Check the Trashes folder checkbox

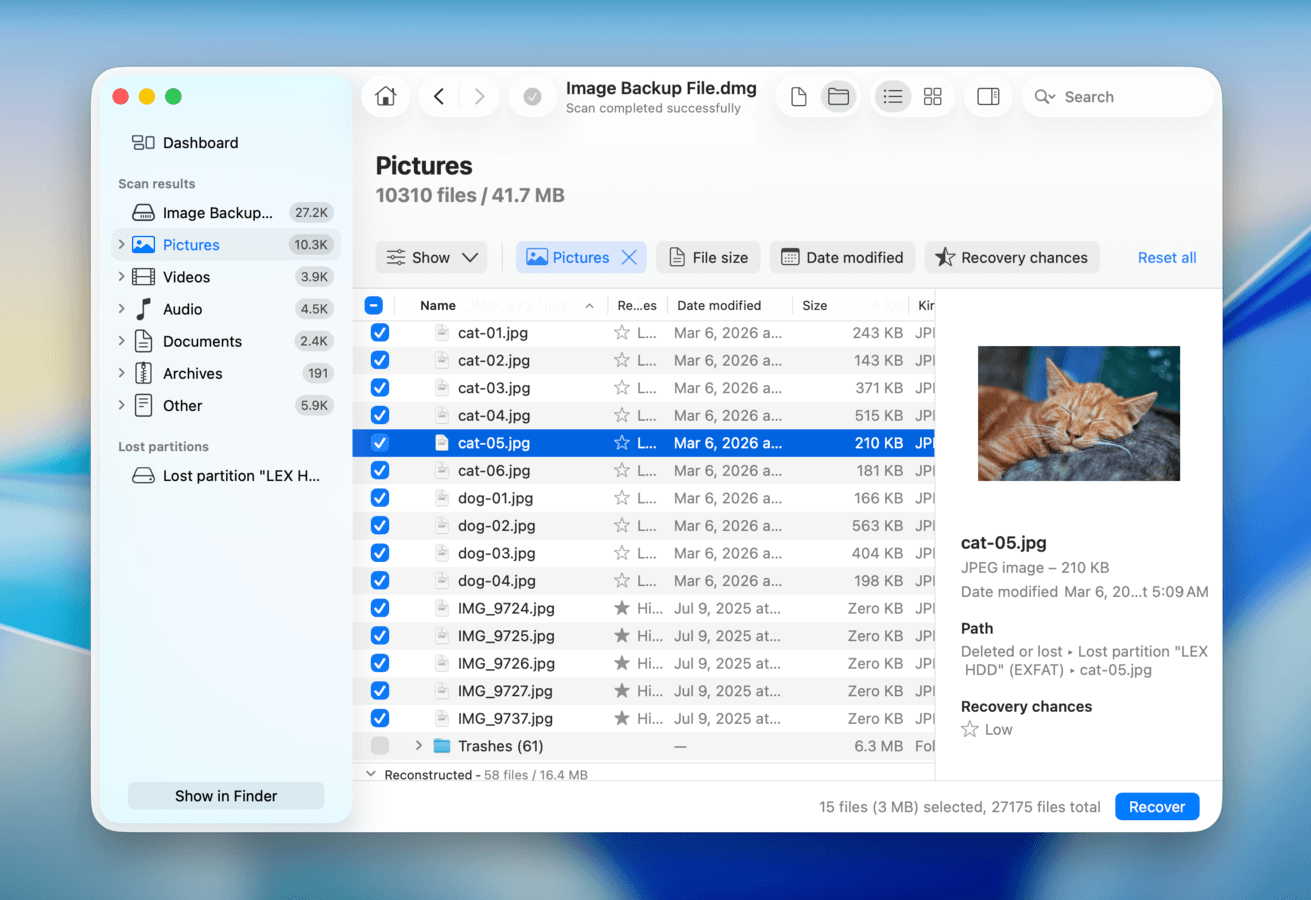click(379, 745)
